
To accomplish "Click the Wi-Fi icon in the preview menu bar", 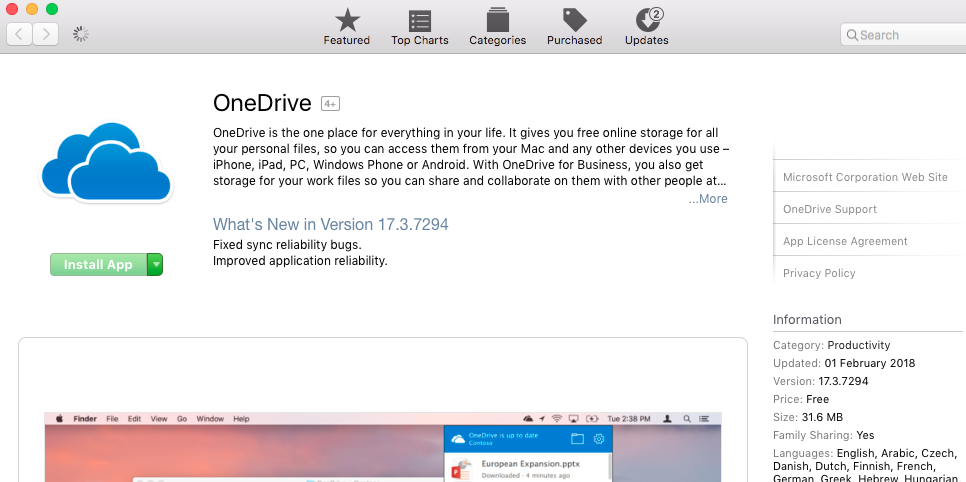I will [x=557, y=419].
